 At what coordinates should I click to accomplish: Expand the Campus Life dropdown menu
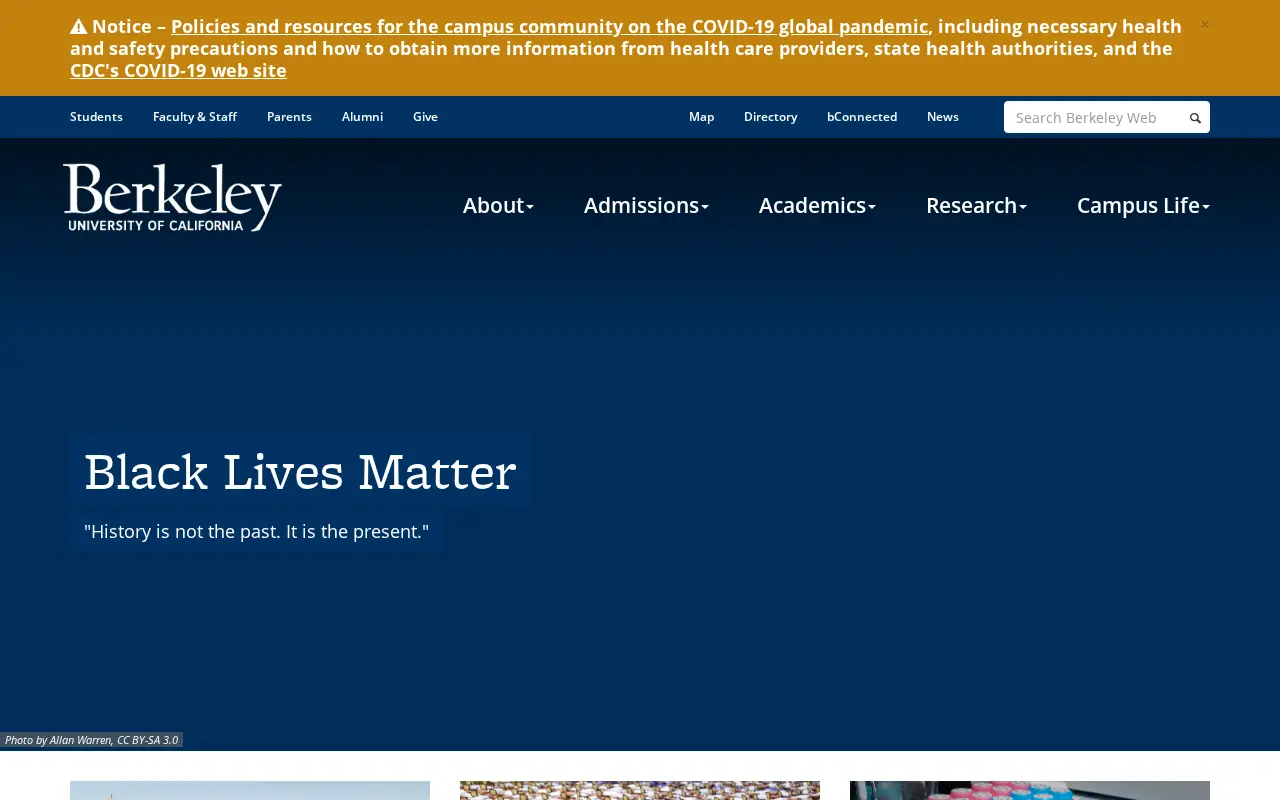[x=1143, y=205]
